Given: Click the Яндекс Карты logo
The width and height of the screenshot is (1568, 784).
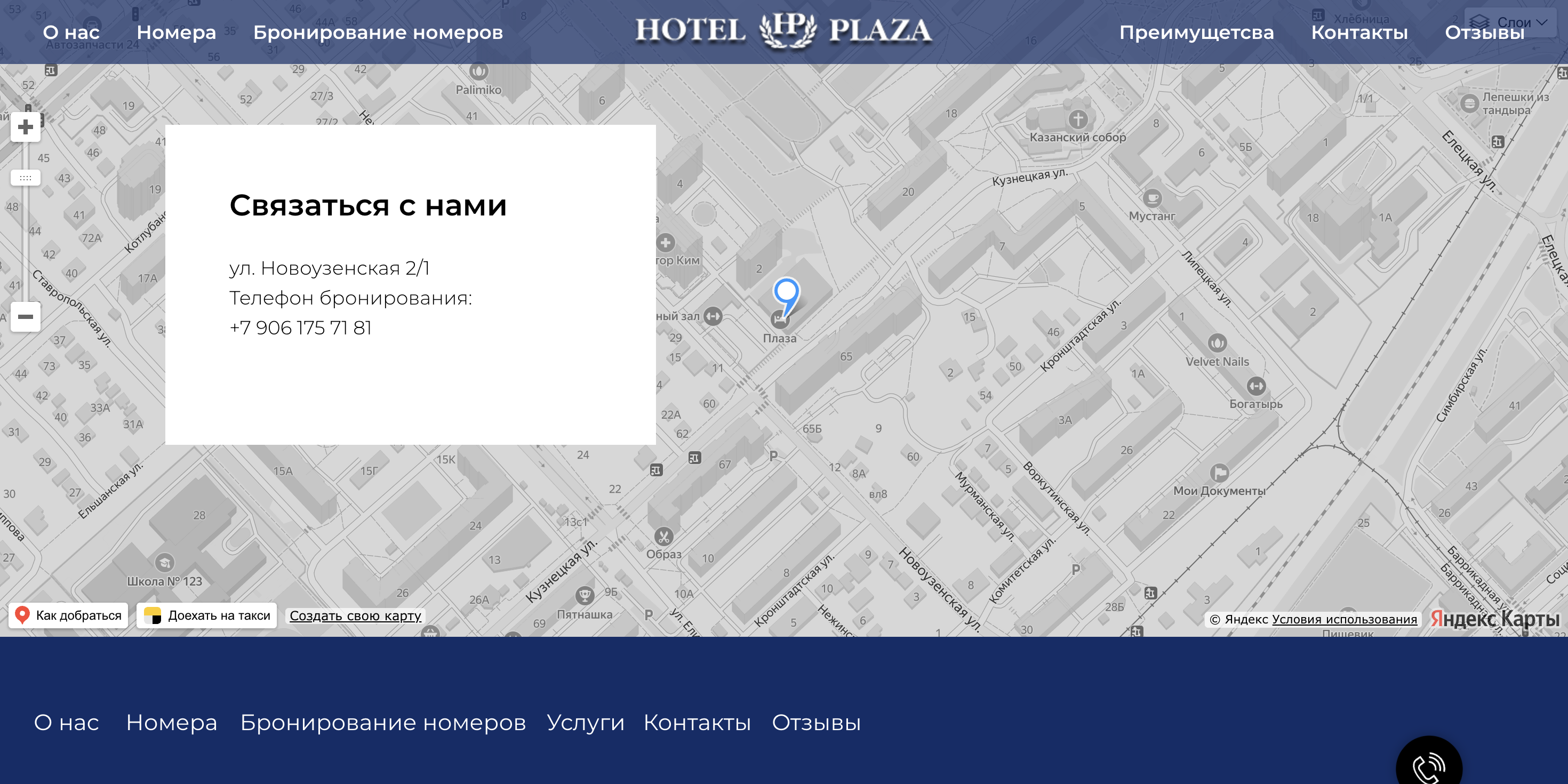Looking at the screenshot, I should tap(1494, 619).
